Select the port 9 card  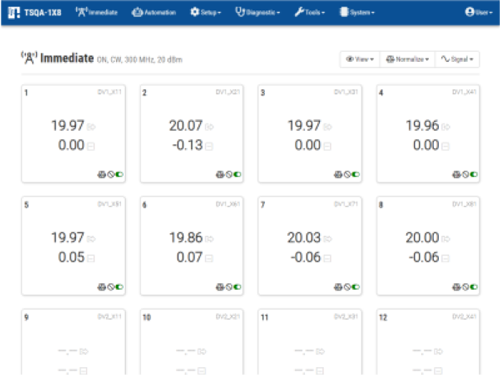pyautogui.click(x=73, y=342)
